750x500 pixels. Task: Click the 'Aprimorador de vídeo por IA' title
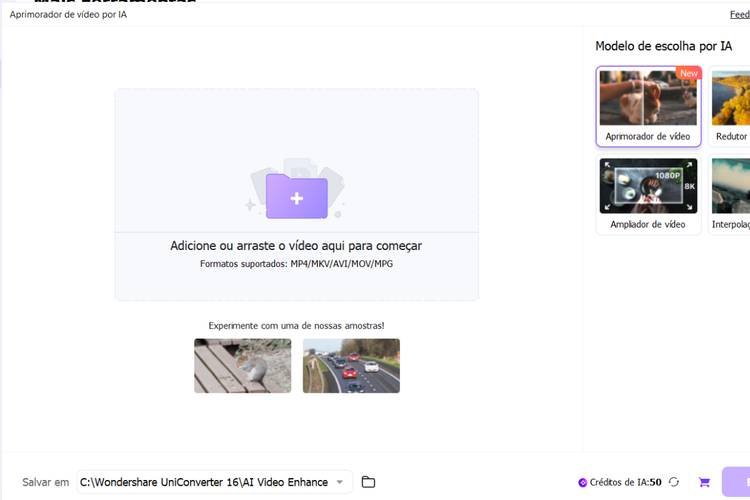point(68,14)
